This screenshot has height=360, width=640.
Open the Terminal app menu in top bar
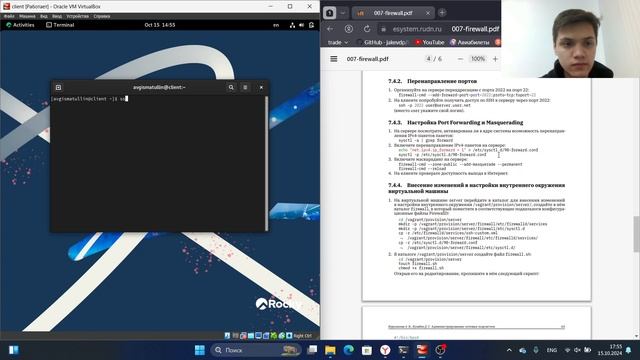point(60,25)
